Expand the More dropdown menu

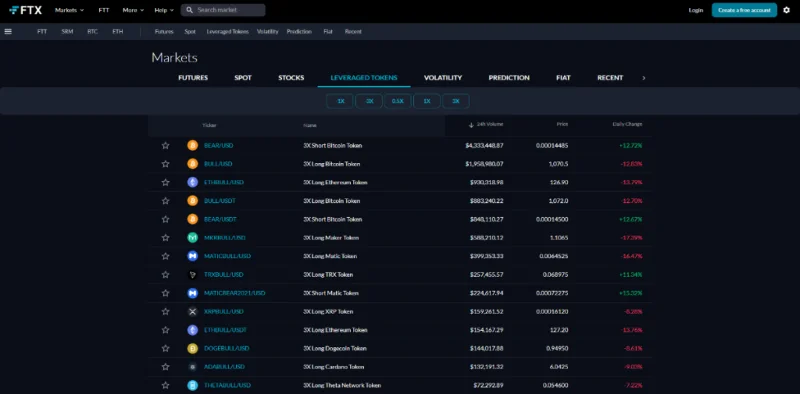click(133, 10)
